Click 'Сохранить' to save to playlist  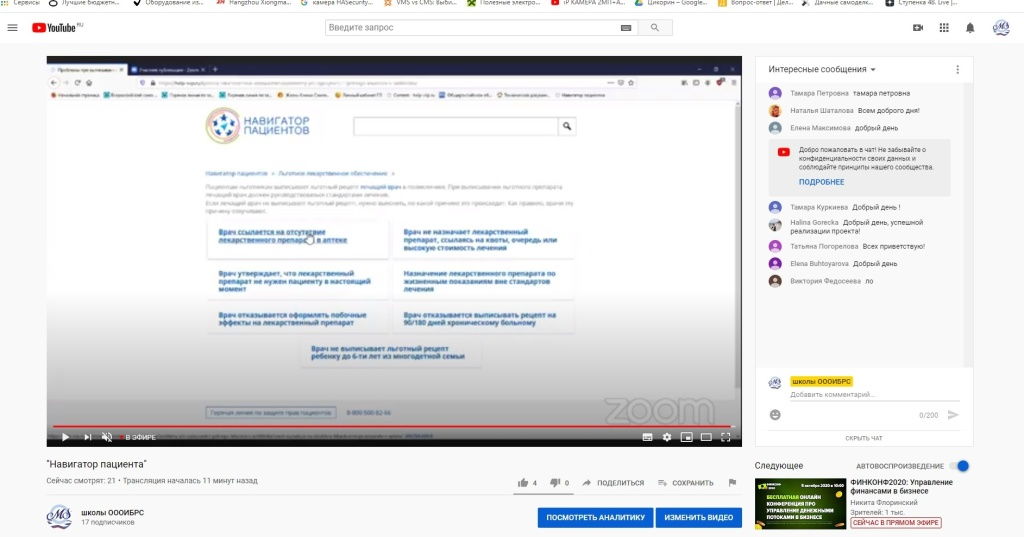point(685,483)
